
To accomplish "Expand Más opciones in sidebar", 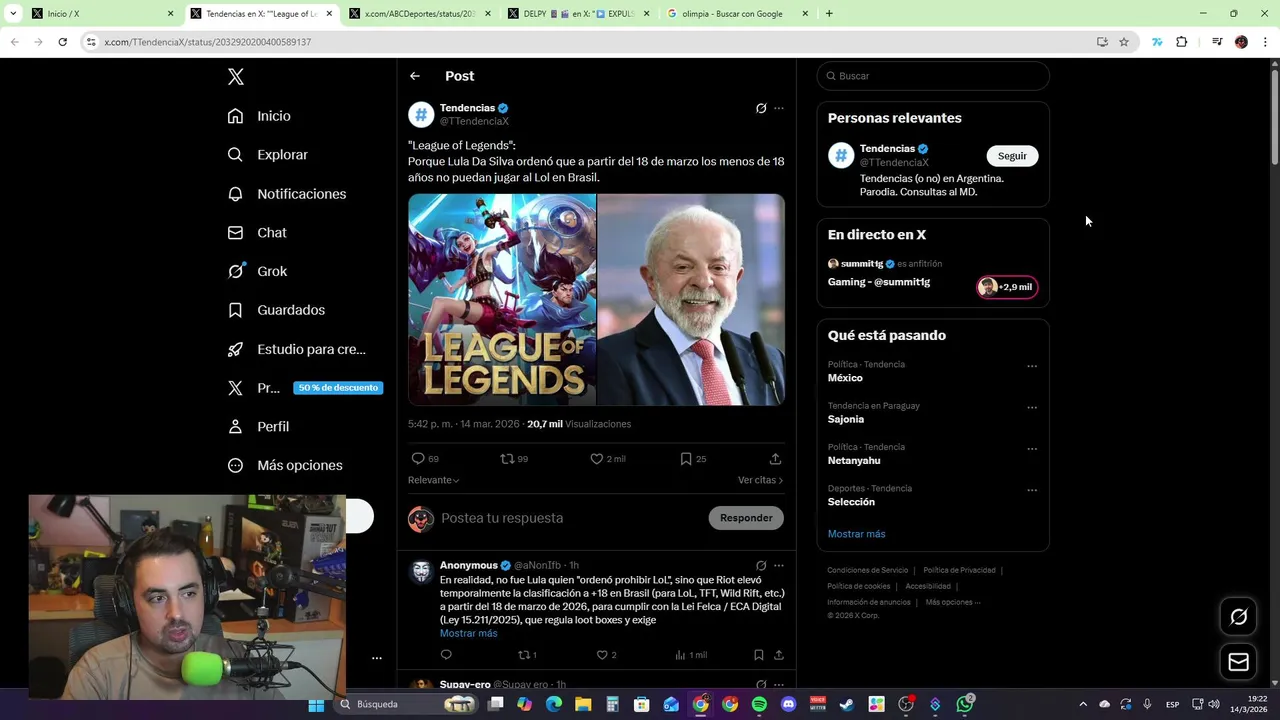I will pyautogui.click(x=285, y=465).
